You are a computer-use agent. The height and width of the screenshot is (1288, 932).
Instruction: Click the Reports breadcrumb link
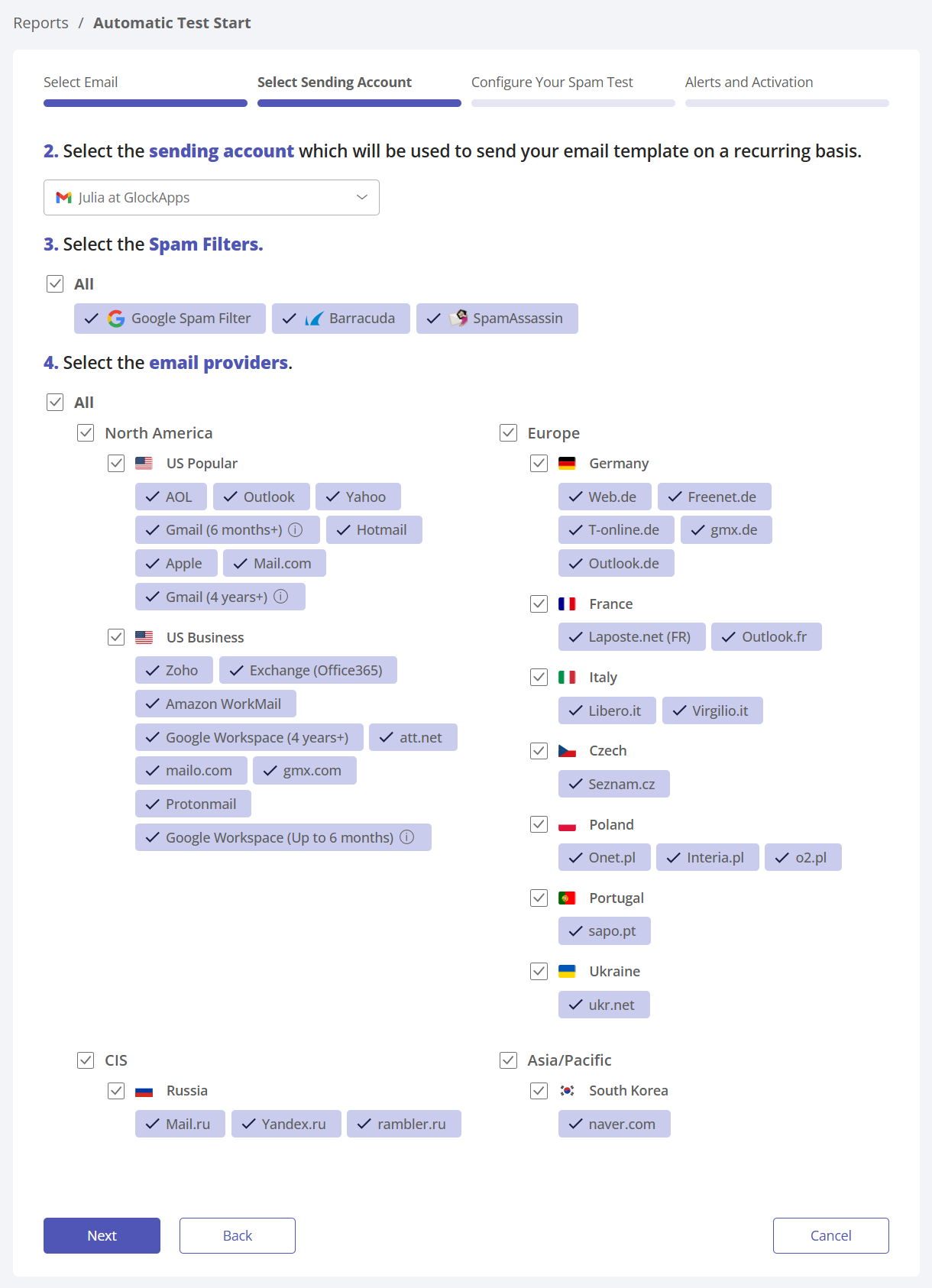click(40, 23)
